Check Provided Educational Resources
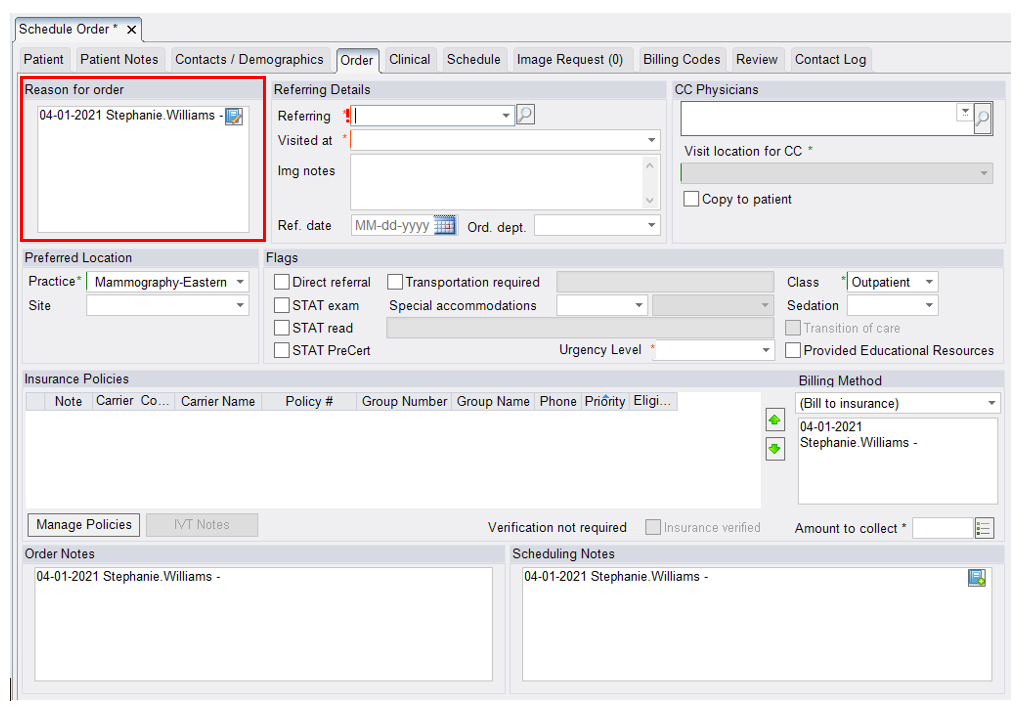The height and width of the screenshot is (708, 1024). click(x=793, y=350)
